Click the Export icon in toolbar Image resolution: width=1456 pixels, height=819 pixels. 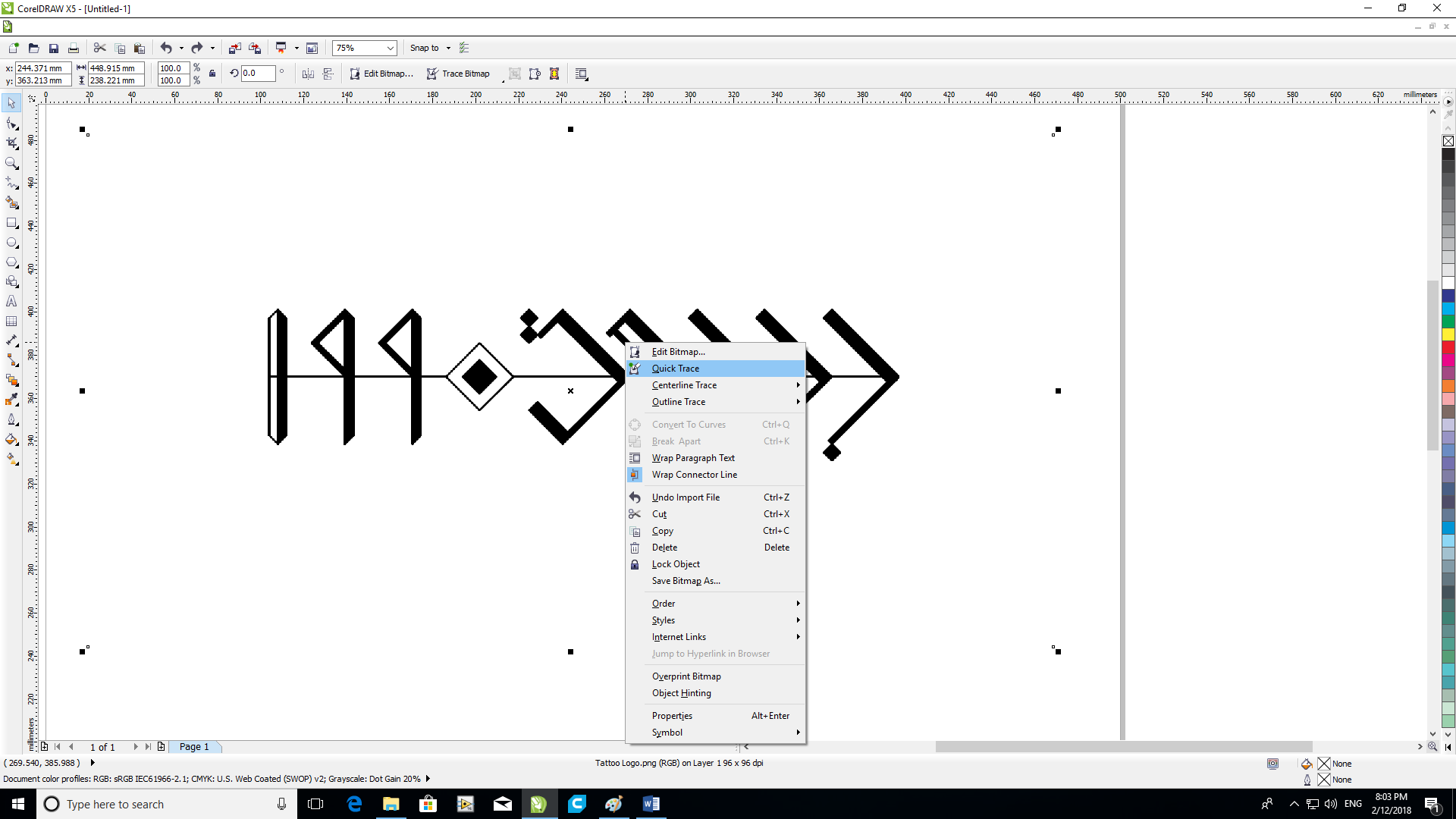coord(255,48)
